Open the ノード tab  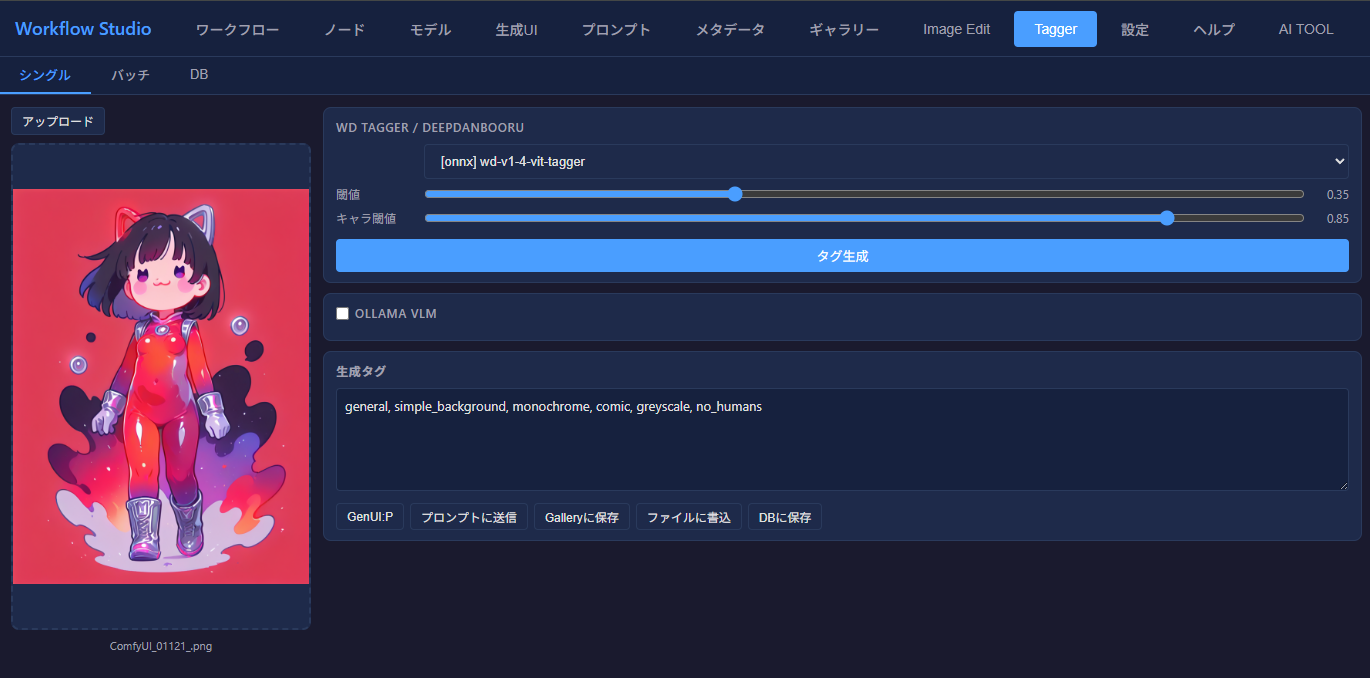344,29
